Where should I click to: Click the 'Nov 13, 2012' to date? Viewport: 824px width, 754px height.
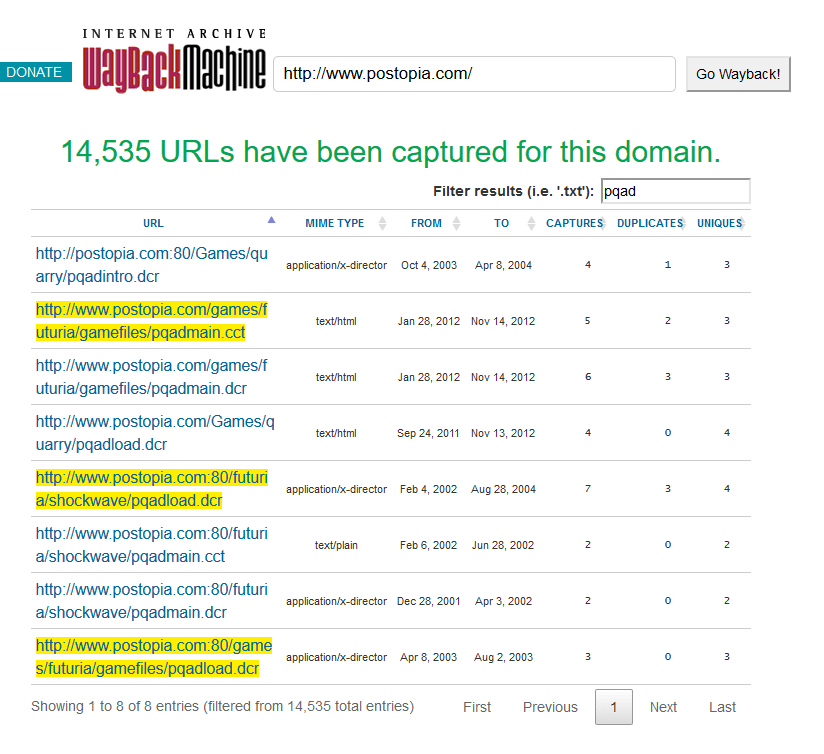[503, 433]
